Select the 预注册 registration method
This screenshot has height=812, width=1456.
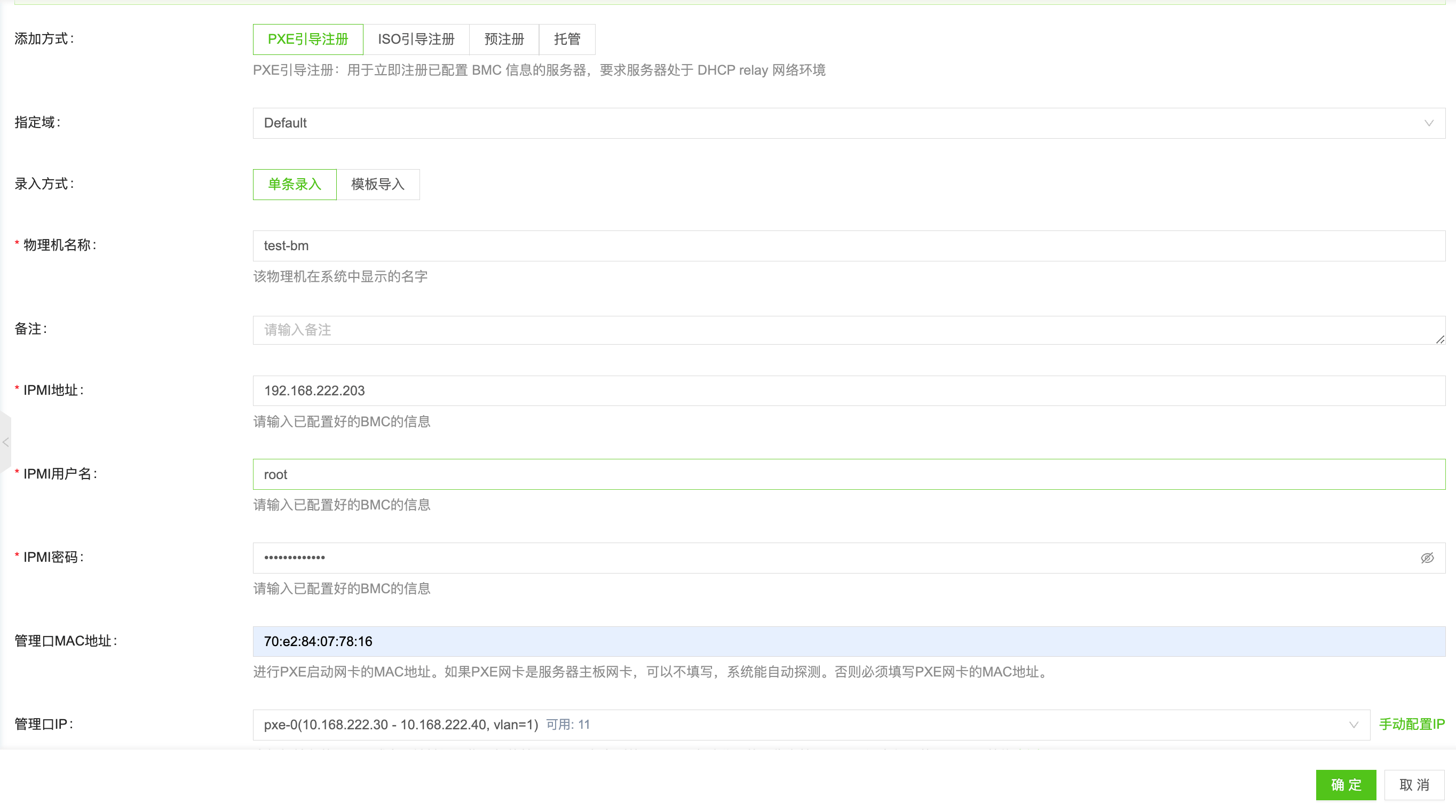tap(503, 39)
